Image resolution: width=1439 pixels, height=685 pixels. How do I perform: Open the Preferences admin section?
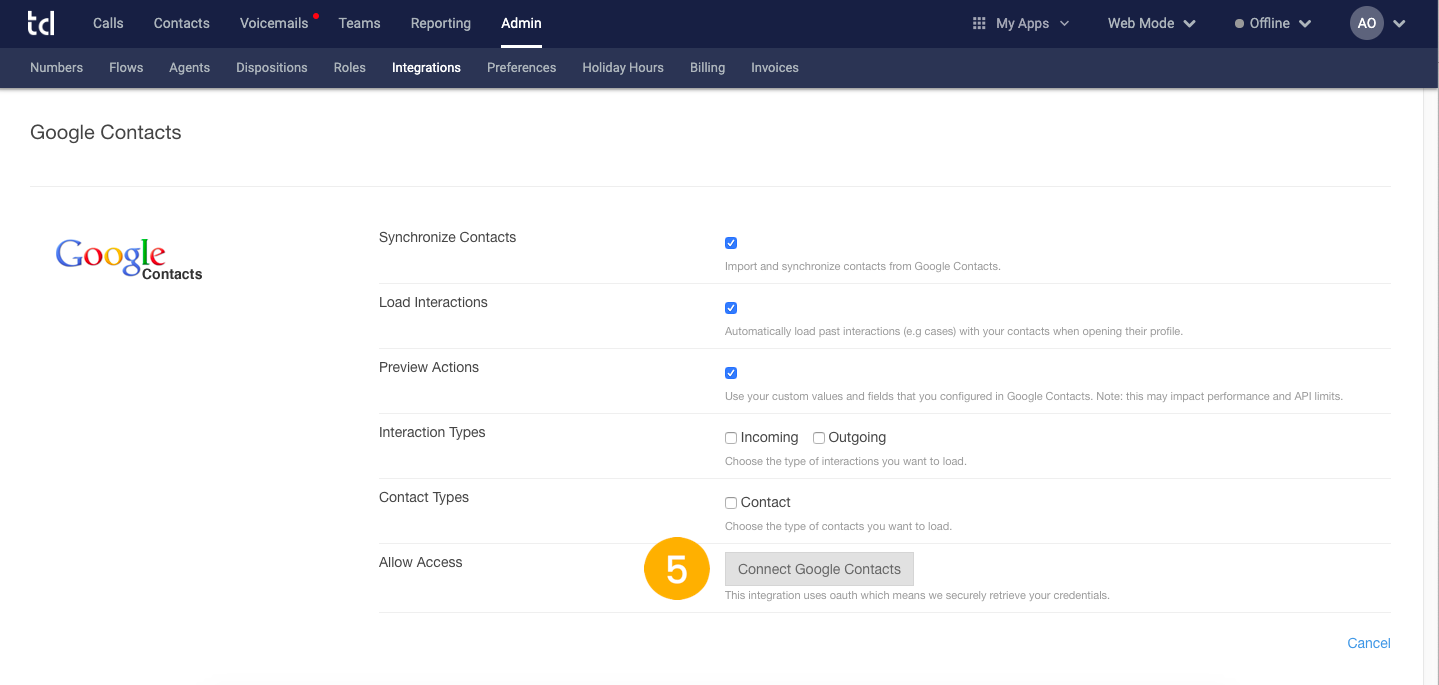coord(522,68)
